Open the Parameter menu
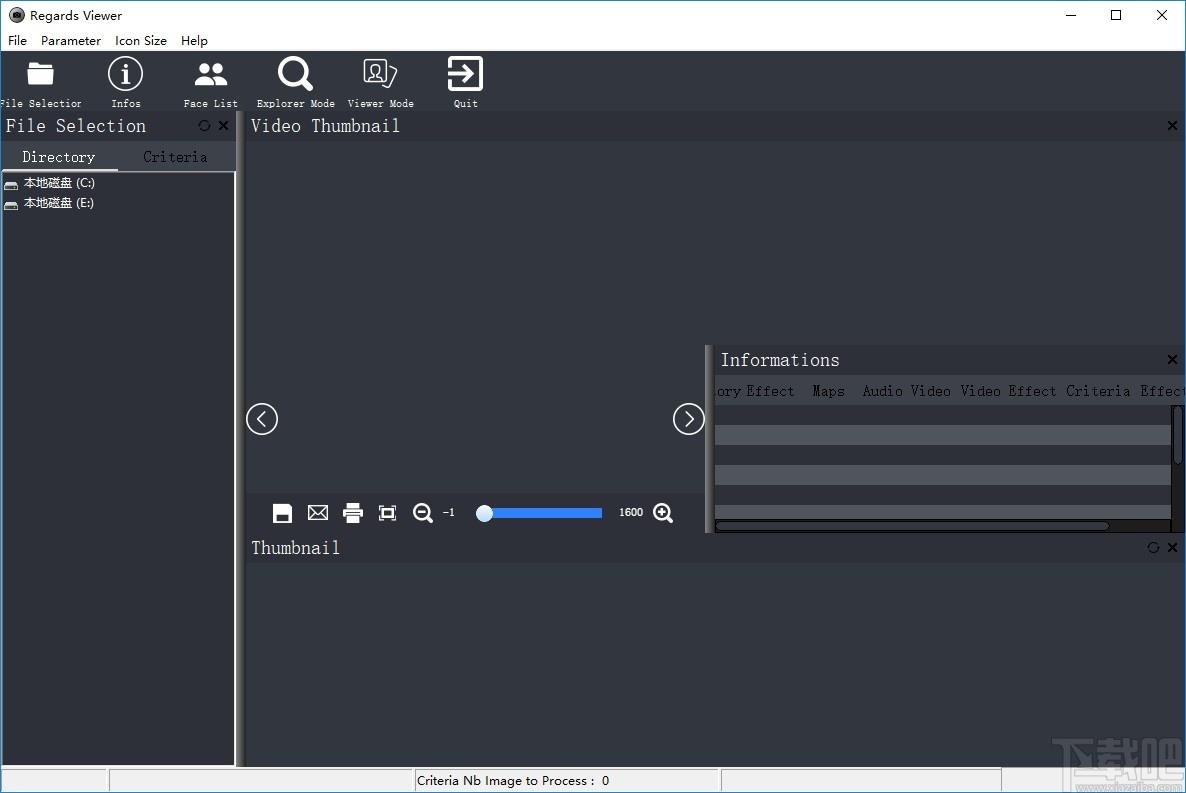 coord(70,41)
